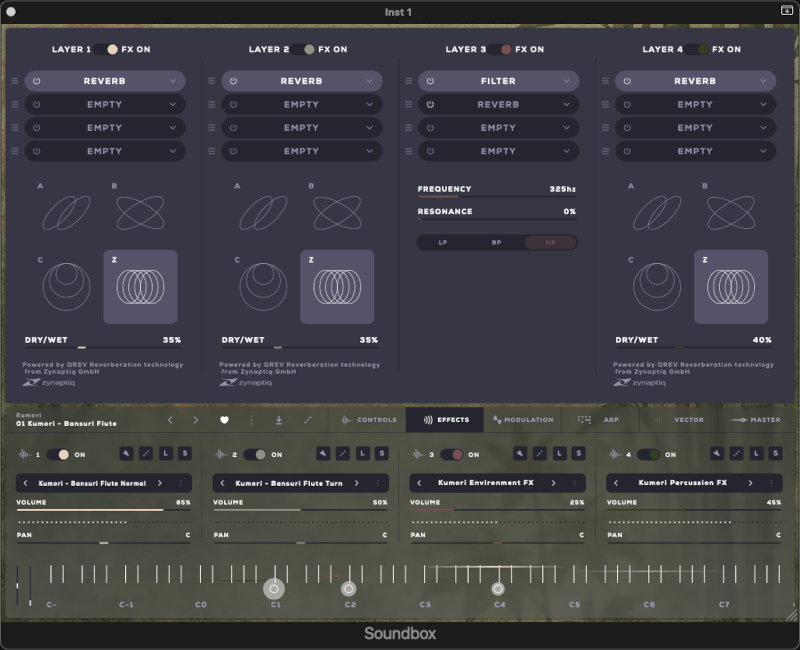Go to the next preset arrow
This screenshot has height=650, width=800.
[x=195, y=420]
